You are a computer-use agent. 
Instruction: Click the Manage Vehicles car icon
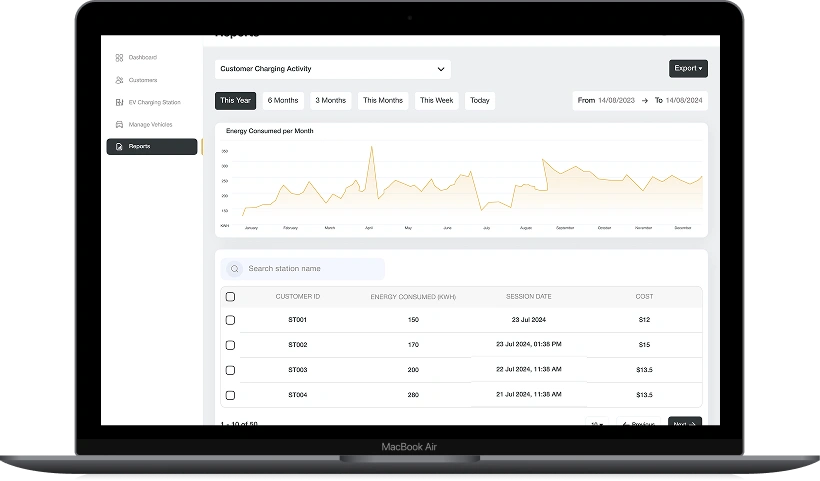[119, 125]
